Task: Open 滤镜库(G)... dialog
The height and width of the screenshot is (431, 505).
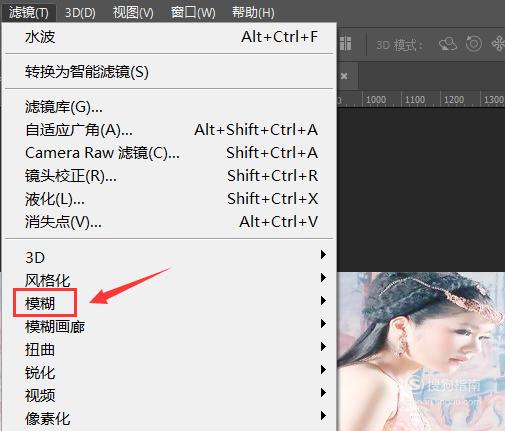Action: (169, 107)
